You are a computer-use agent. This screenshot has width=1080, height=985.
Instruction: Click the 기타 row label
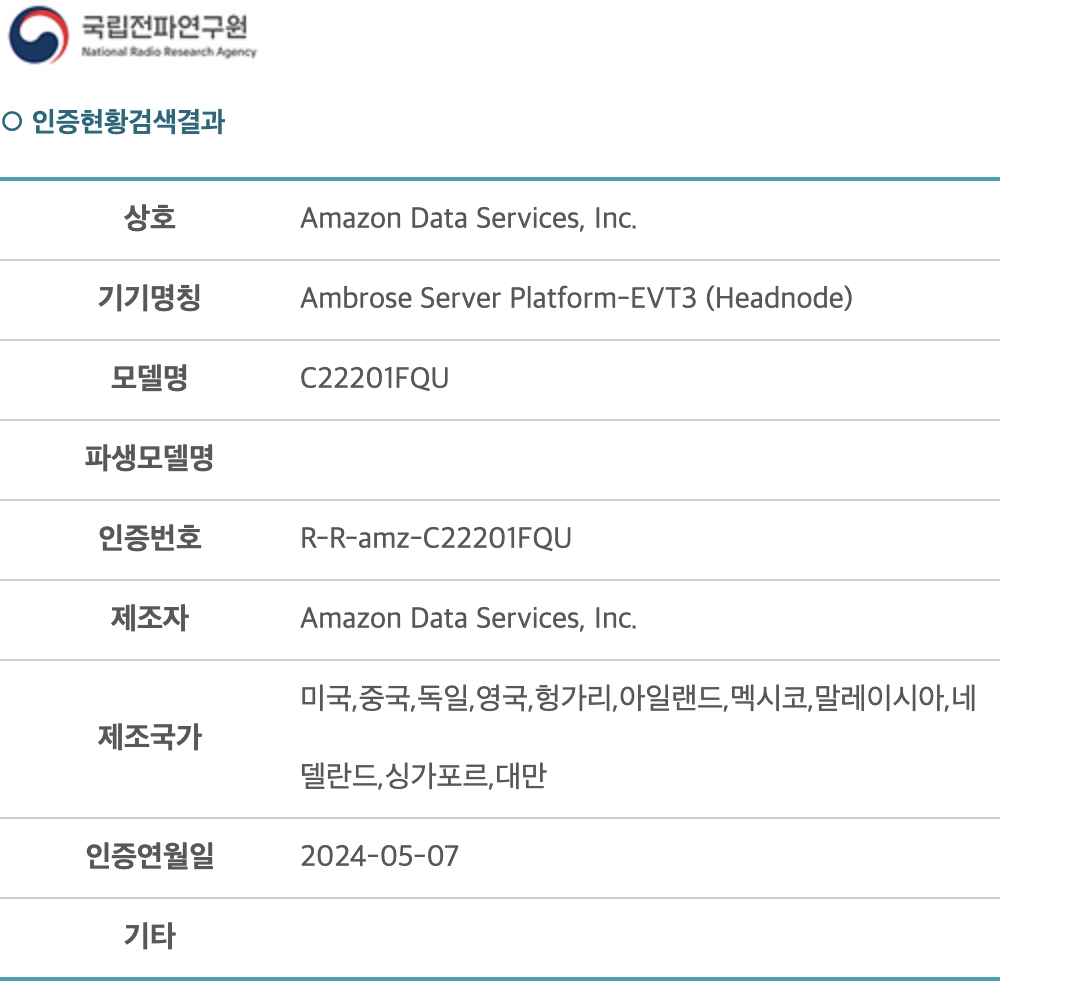[x=149, y=935]
